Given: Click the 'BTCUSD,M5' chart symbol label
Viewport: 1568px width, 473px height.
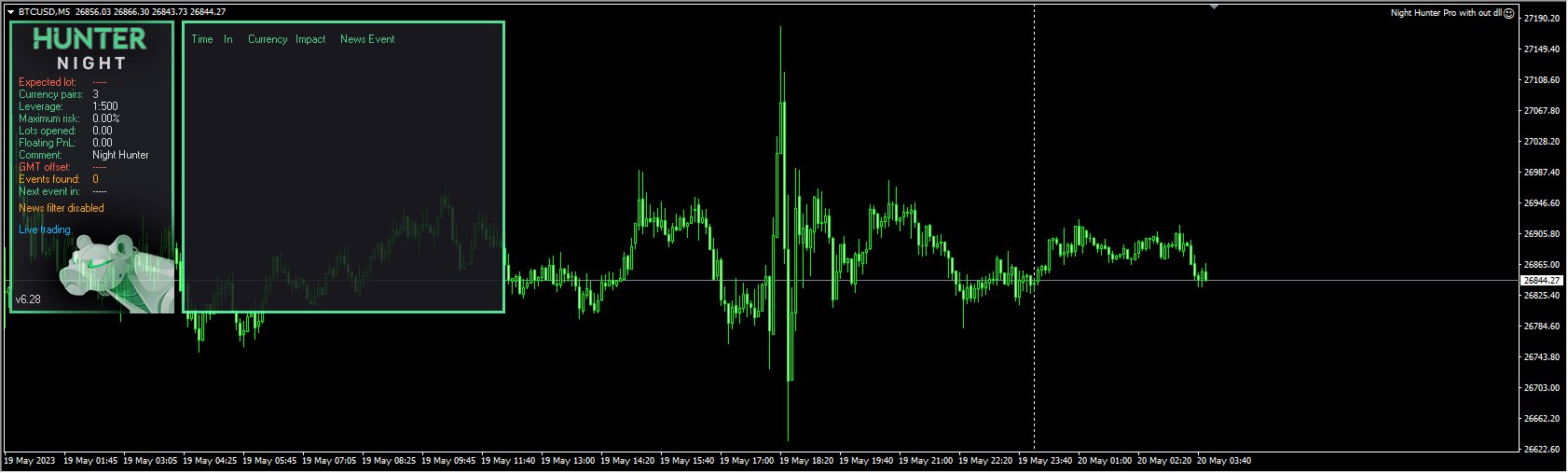Looking at the screenshot, I should [x=44, y=12].
